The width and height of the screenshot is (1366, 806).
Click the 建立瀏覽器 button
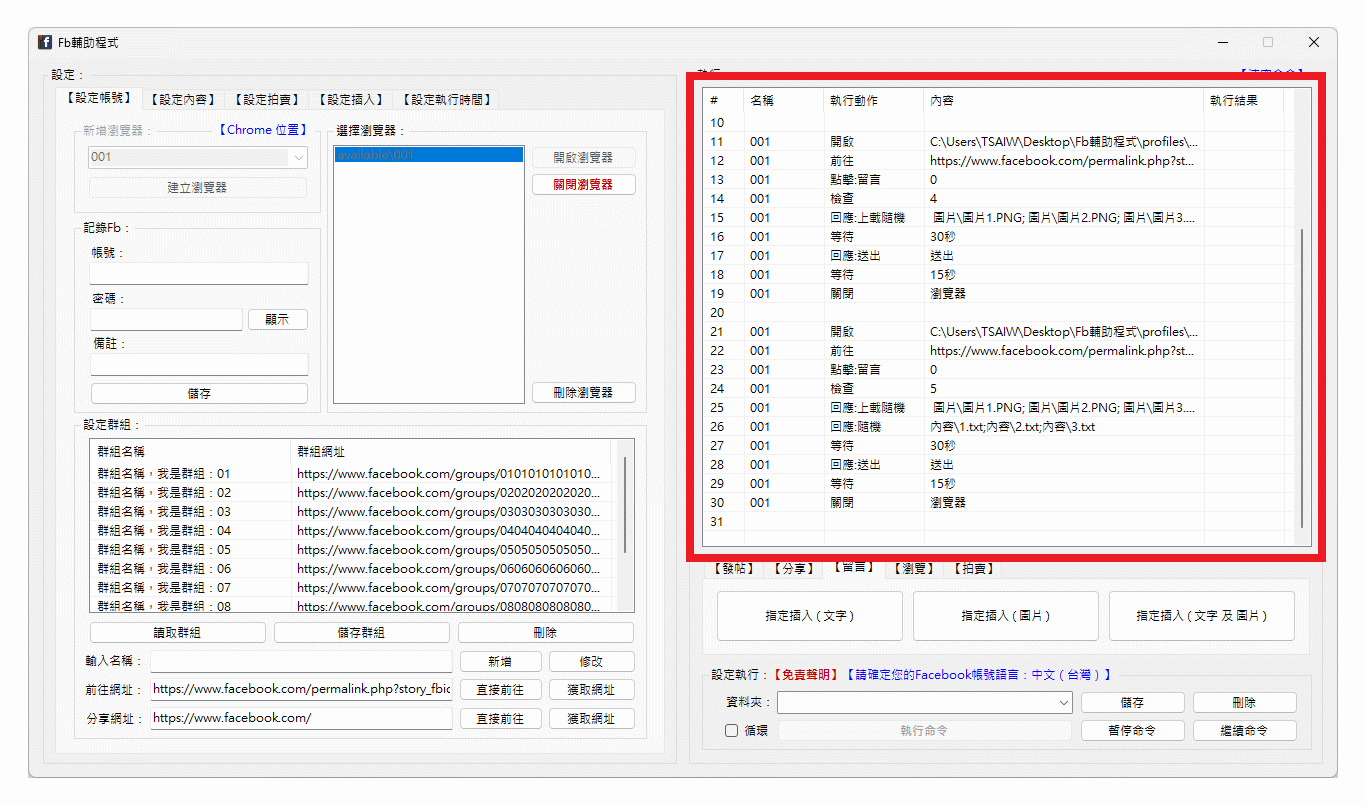click(x=198, y=187)
